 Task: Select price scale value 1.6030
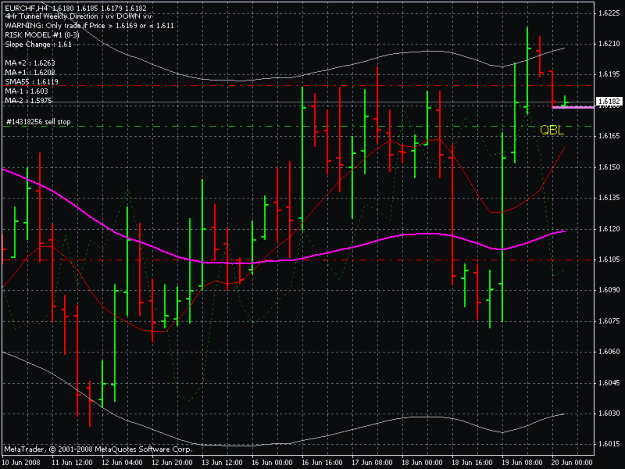[x=609, y=414]
